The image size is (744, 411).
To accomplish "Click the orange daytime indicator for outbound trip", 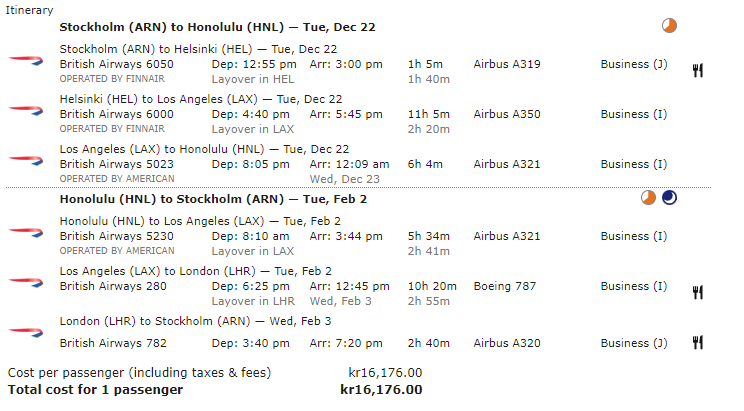I will pyautogui.click(x=669, y=25).
